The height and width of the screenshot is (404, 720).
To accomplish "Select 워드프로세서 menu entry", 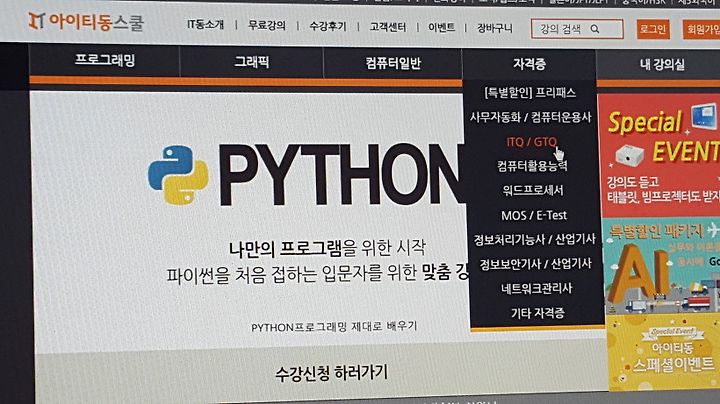I will (x=533, y=190).
